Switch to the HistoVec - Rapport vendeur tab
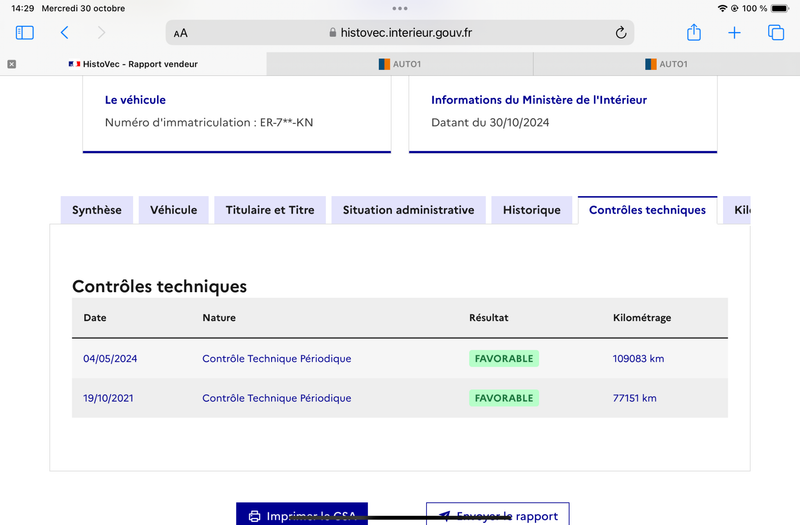The width and height of the screenshot is (800, 525). coord(133,64)
